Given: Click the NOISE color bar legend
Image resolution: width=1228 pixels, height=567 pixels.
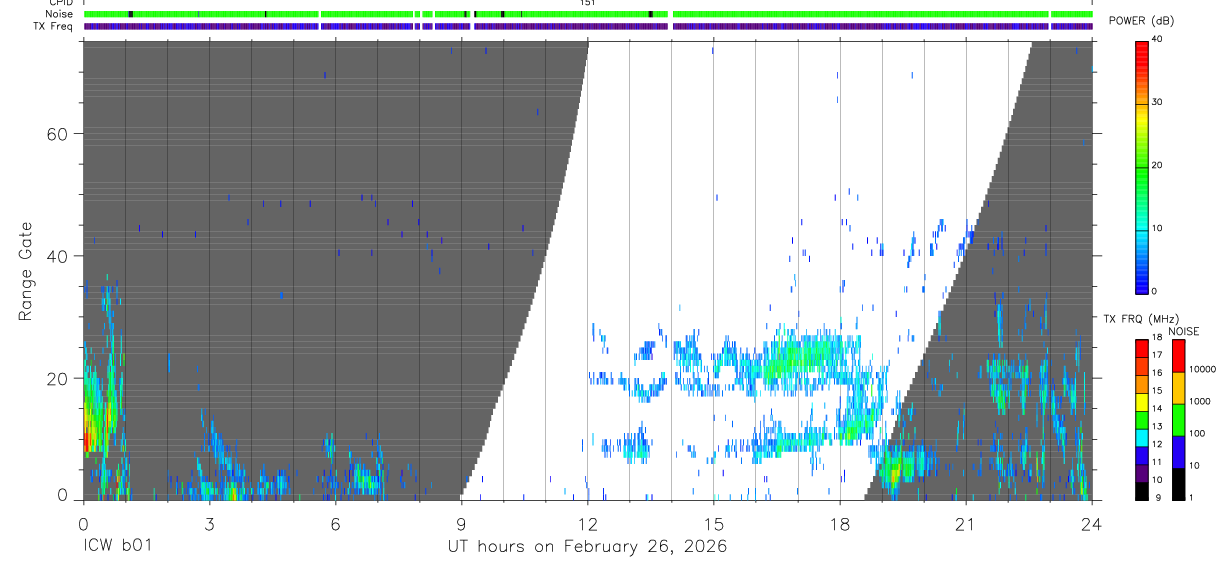Looking at the screenshot, I should 1179,420.
